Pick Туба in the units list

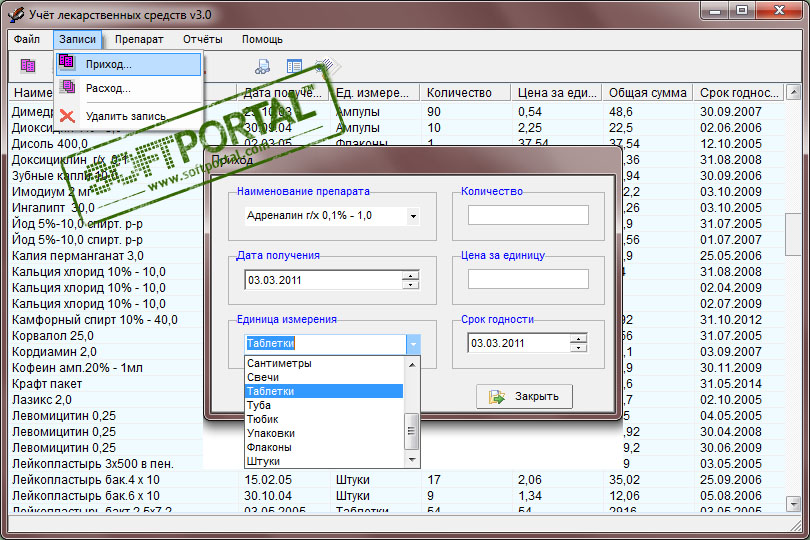coord(323,405)
